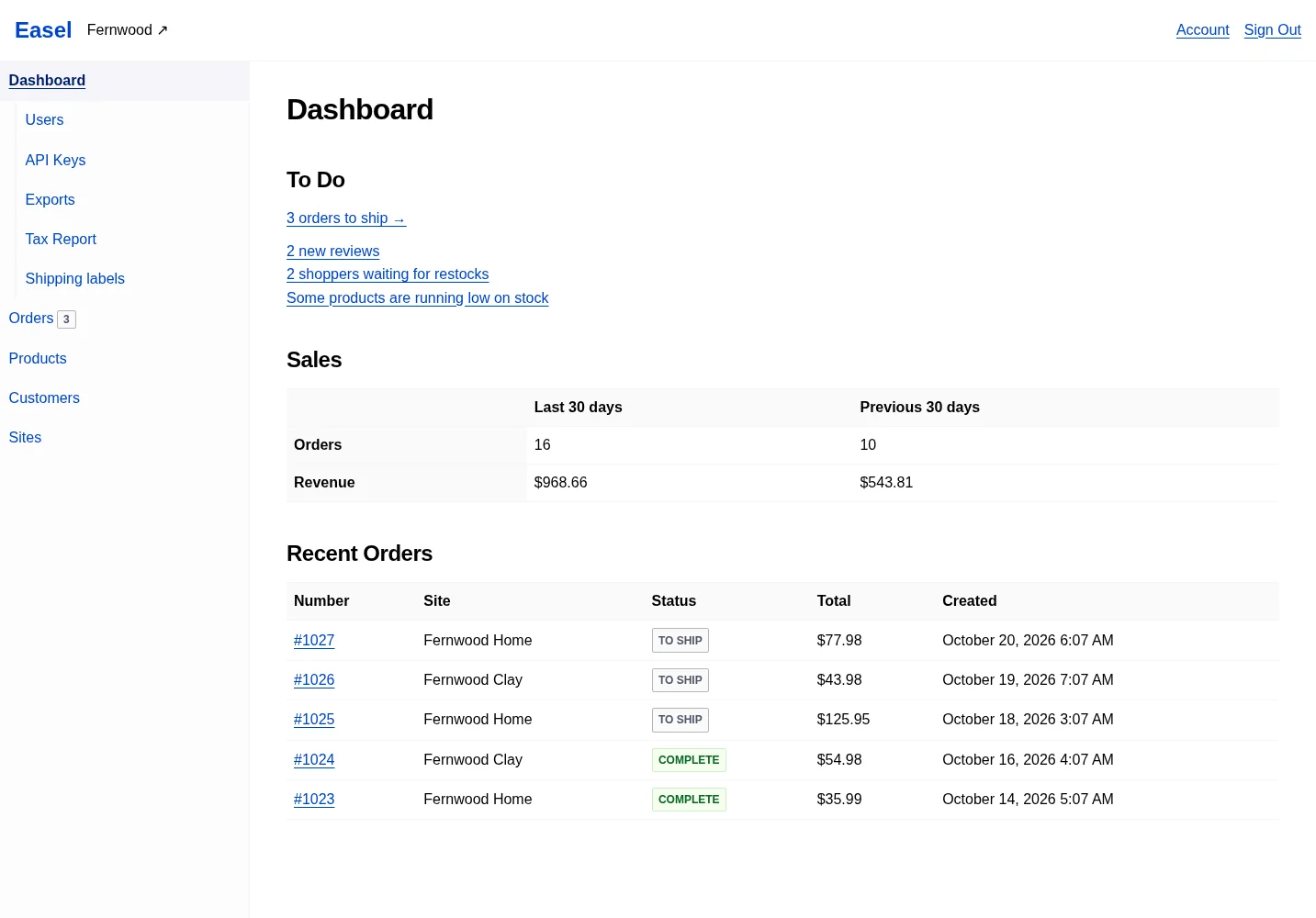
Task: Click the Orders count badge 3
Action: [x=66, y=319]
